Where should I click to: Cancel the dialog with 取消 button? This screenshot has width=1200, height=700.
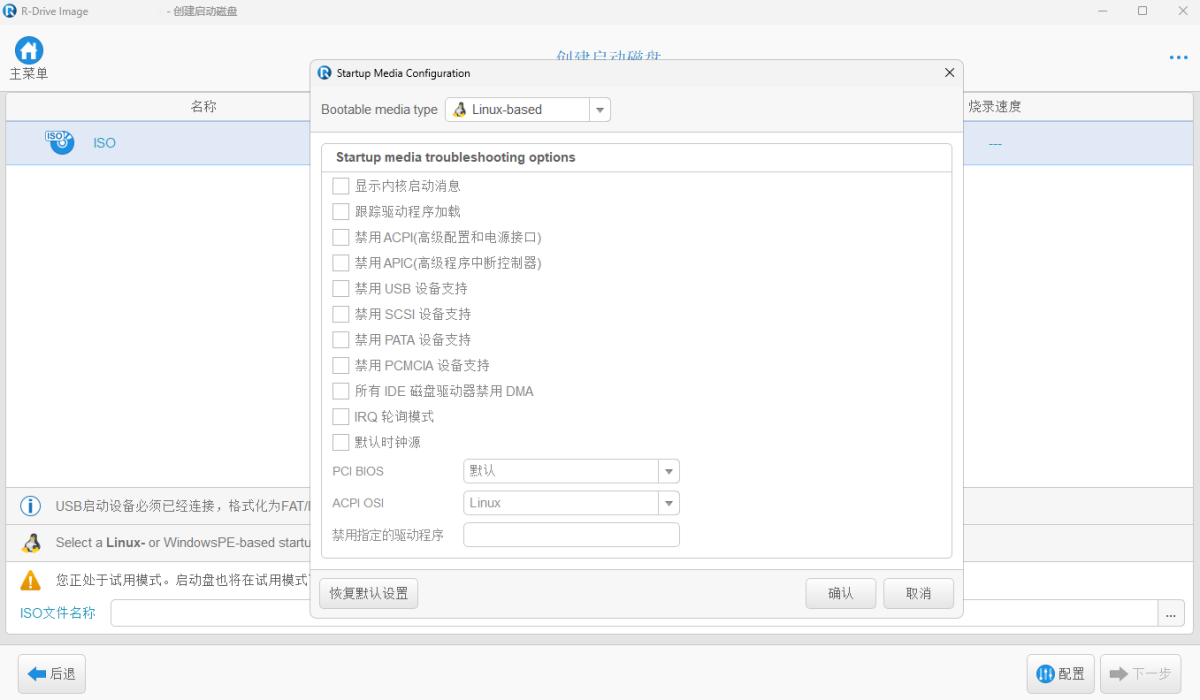click(918, 593)
